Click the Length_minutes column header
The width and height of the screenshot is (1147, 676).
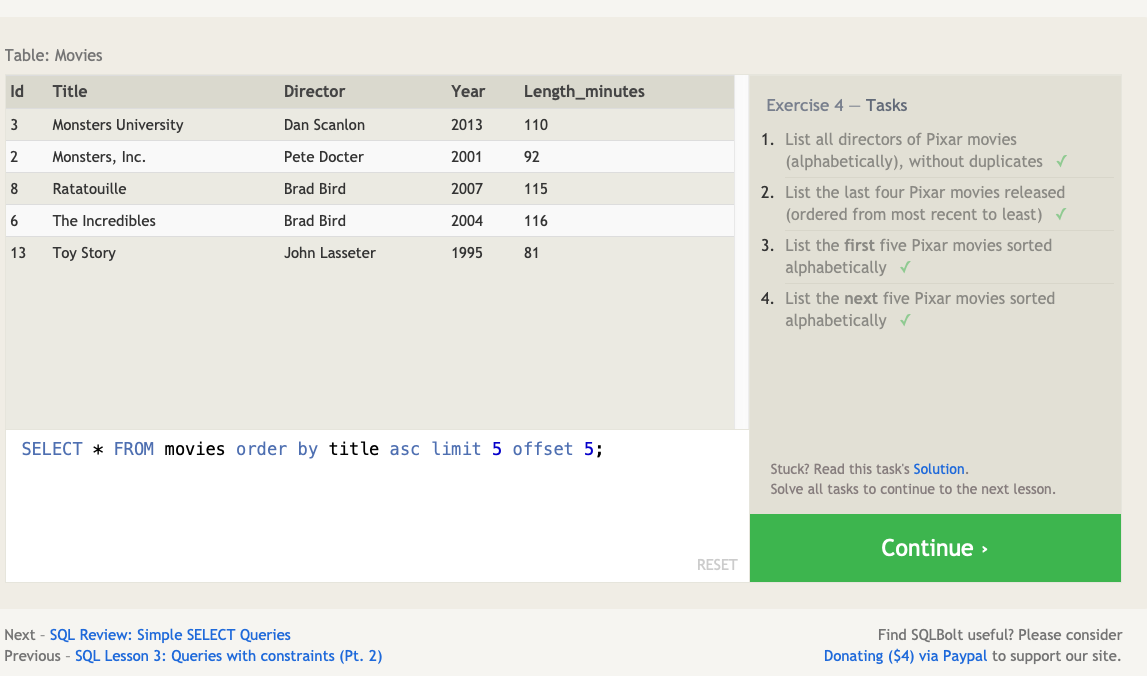point(584,91)
